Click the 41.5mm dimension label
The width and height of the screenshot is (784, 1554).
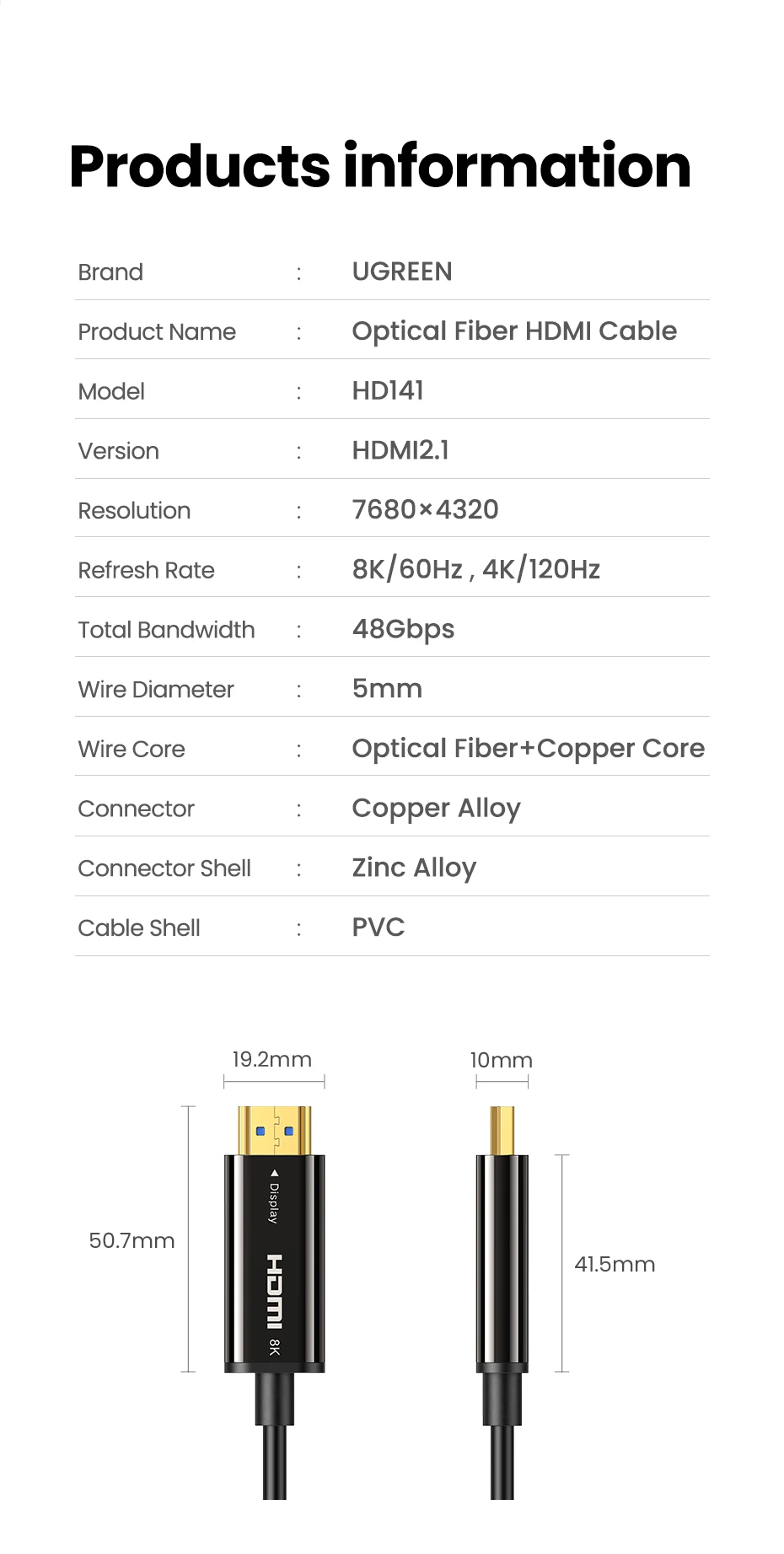pyautogui.click(x=615, y=1264)
